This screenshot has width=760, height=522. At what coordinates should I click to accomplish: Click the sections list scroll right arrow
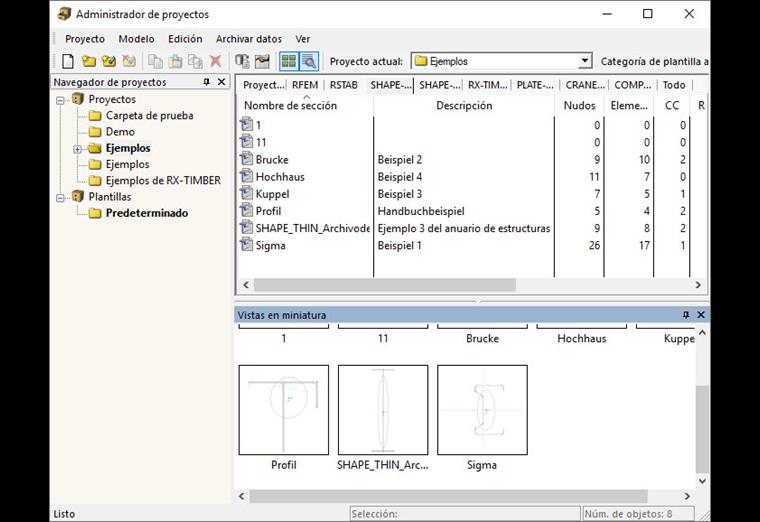click(698, 285)
